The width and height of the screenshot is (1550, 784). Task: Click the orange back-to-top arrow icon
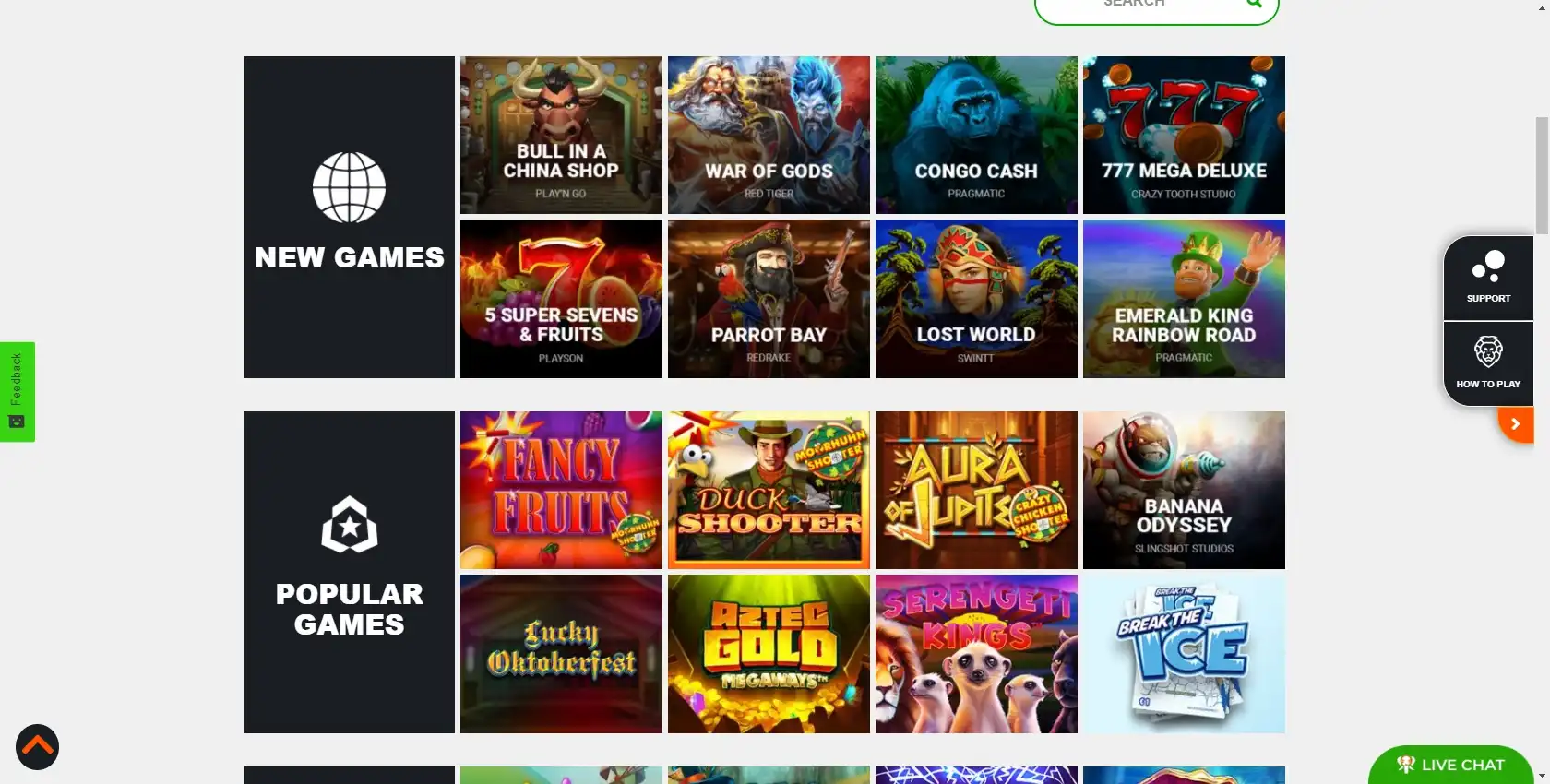coord(37,747)
